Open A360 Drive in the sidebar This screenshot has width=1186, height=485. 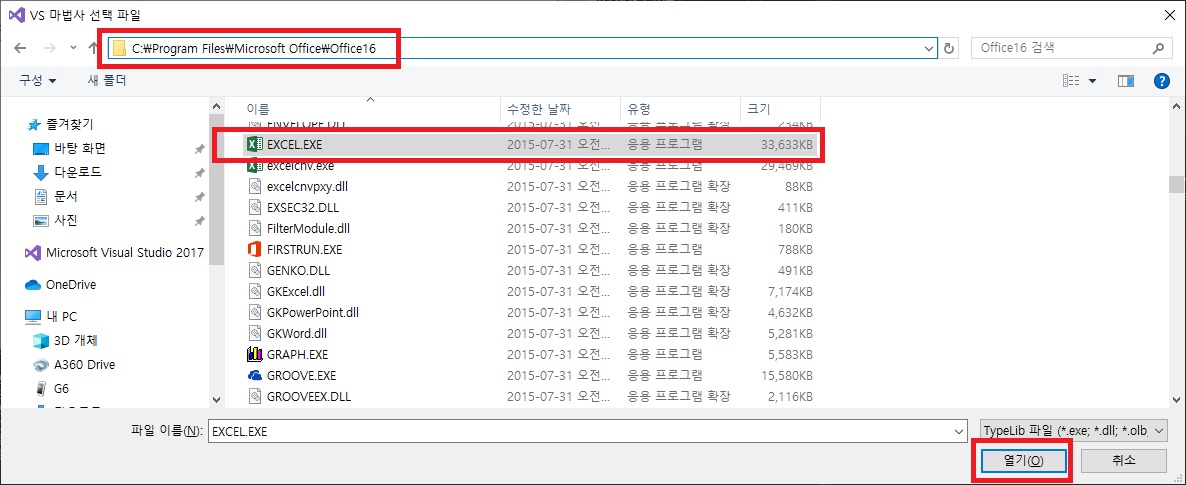74,365
